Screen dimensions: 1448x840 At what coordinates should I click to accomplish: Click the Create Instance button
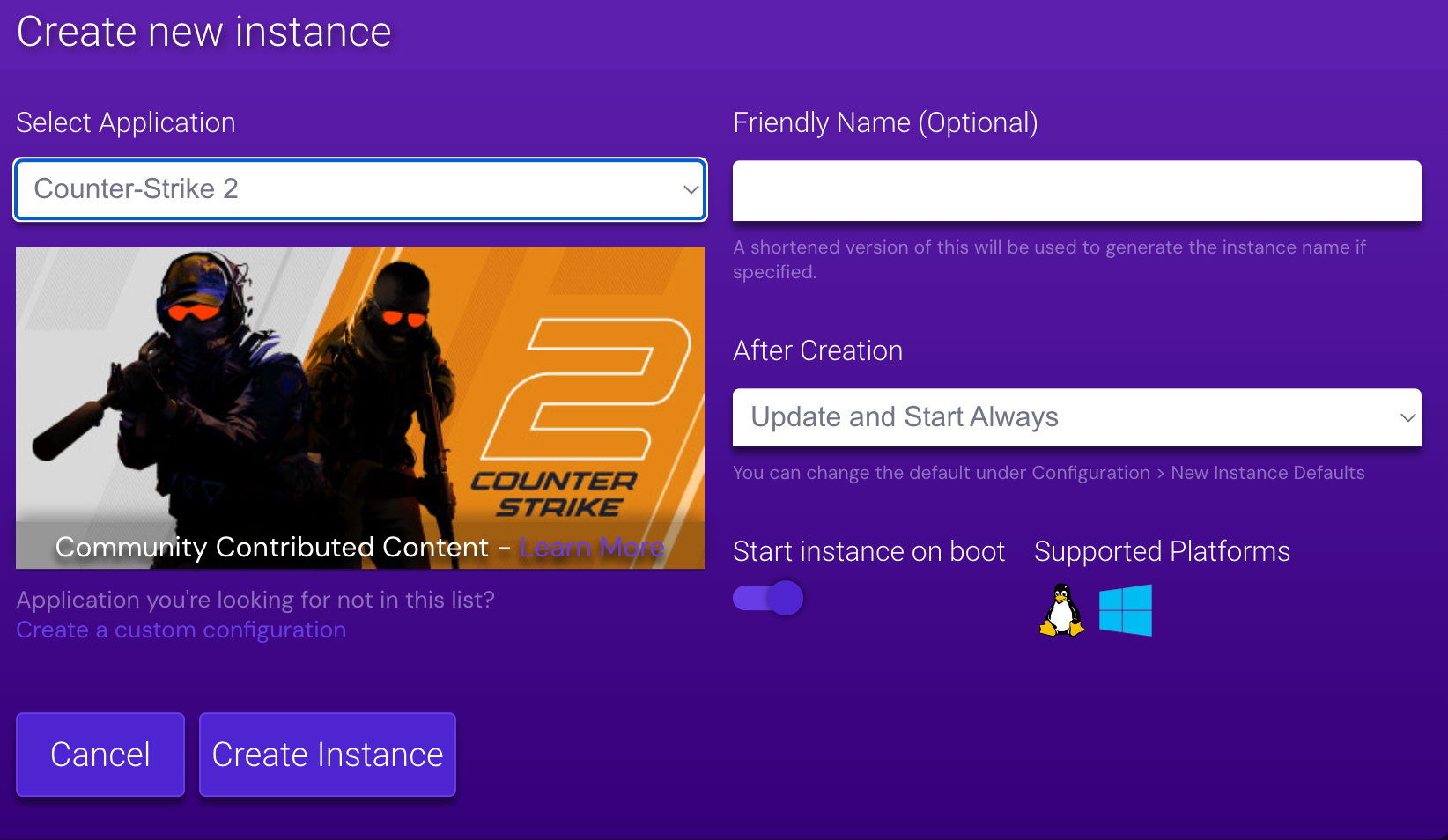coord(327,754)
